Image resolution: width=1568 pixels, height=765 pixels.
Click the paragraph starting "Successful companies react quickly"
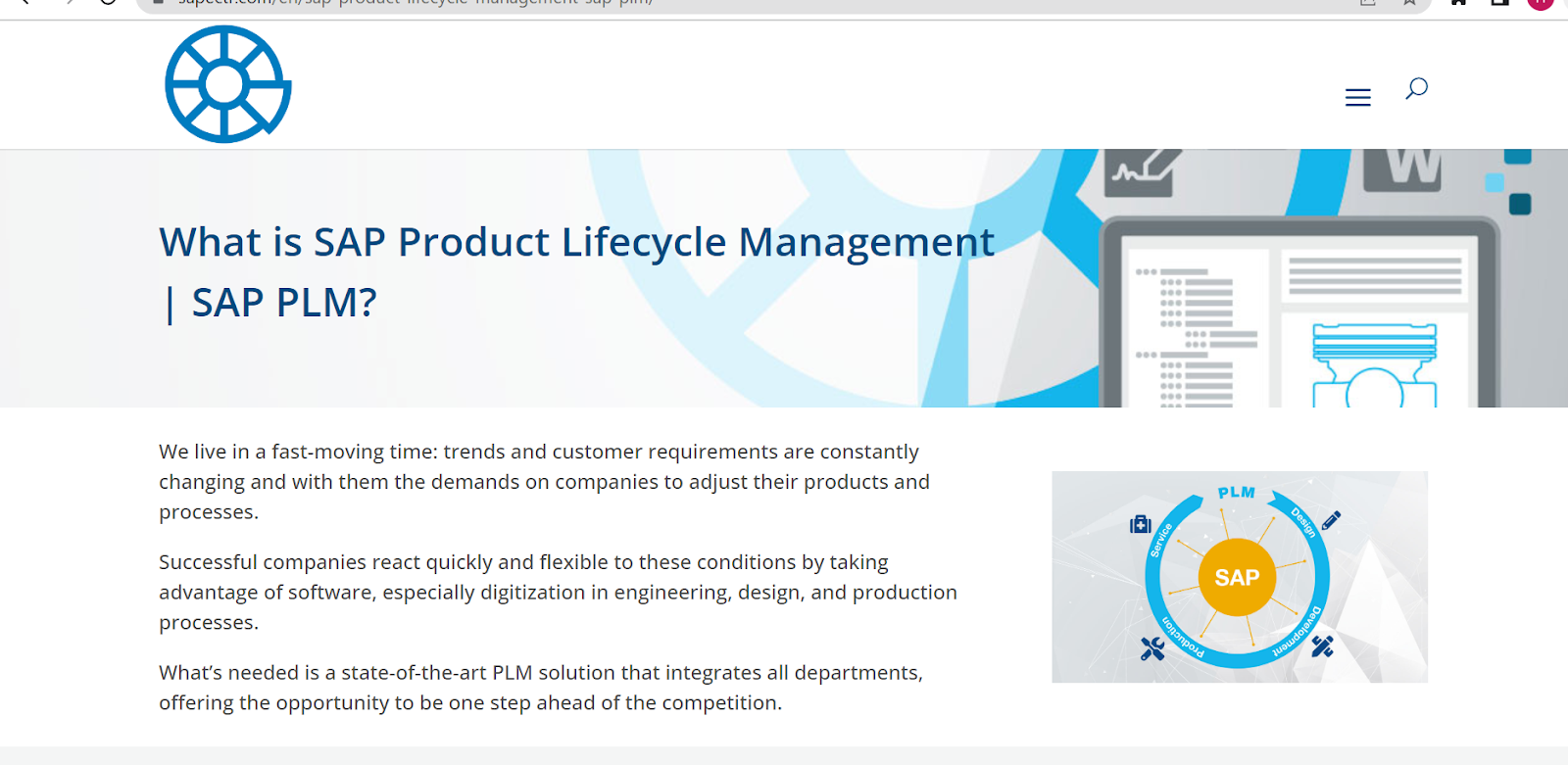[558, 593]
